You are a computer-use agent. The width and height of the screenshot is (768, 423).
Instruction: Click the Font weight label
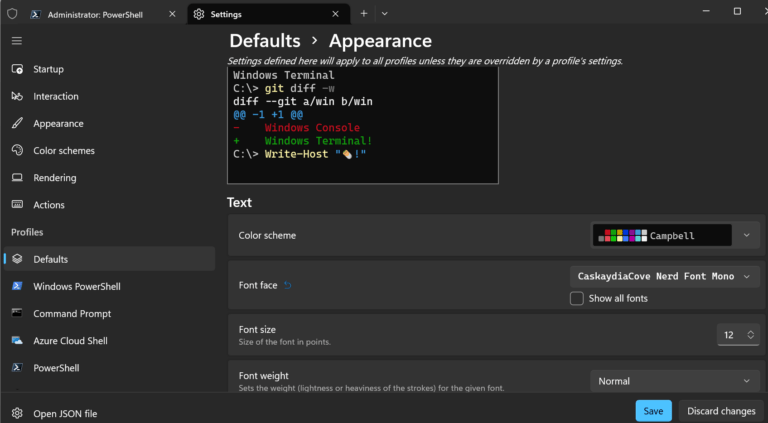pyautogui.click(x=264, y=376)
